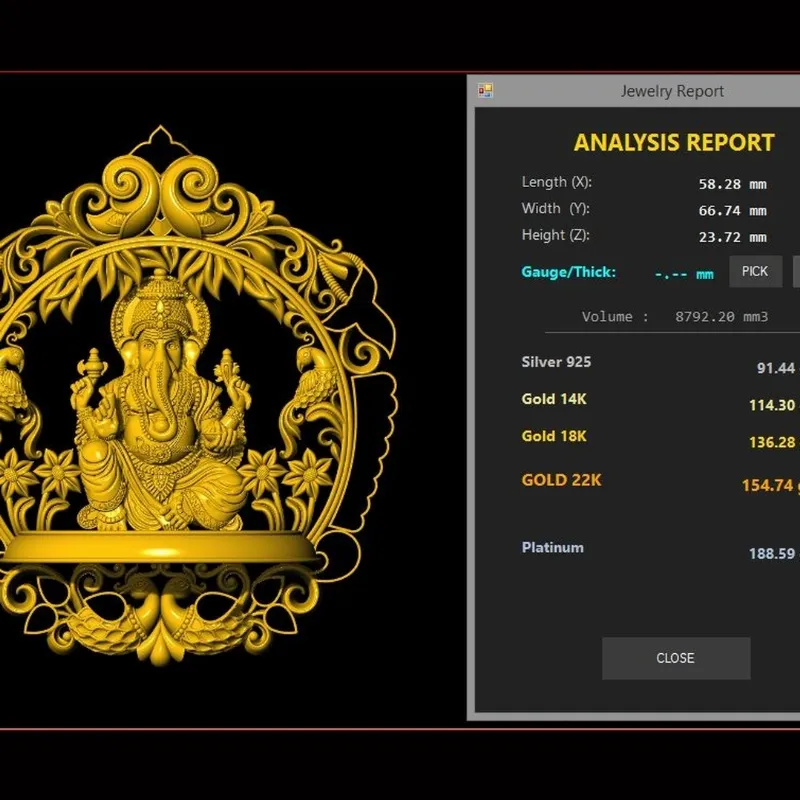
Task: Select the Volume 8792.20 mm3 readout
Action: coord(674,317)
